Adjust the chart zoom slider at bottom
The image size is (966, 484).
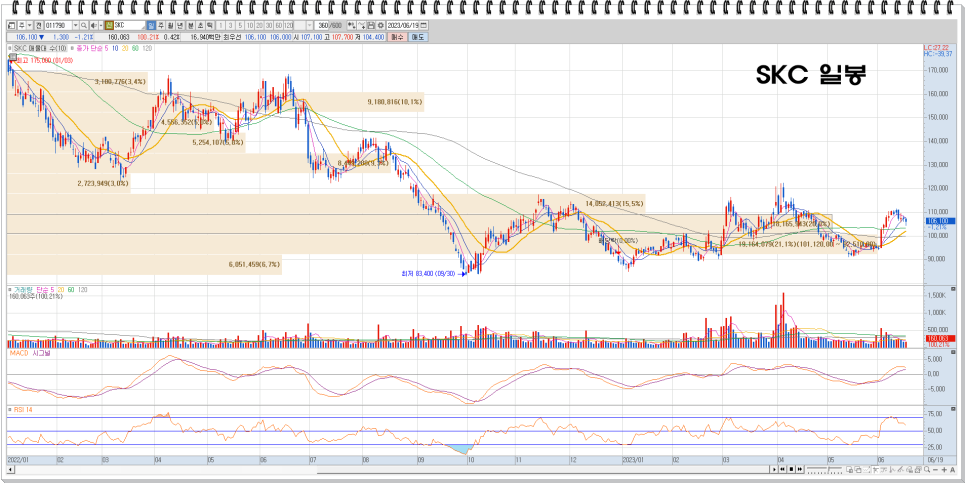click(x=824, y=469)
